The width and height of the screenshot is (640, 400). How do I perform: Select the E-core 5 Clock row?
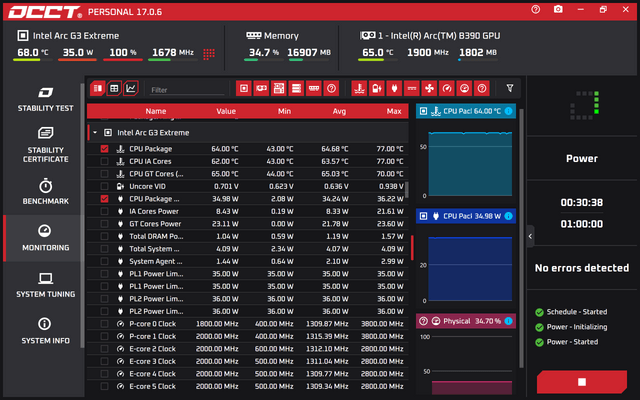click(x=248, y=386)
